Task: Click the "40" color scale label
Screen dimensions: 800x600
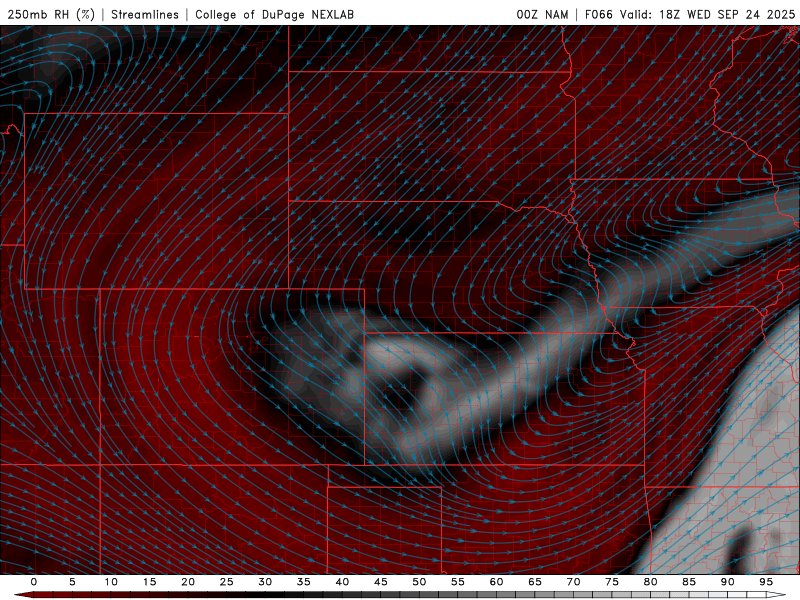Action: (x=342, y=582)
